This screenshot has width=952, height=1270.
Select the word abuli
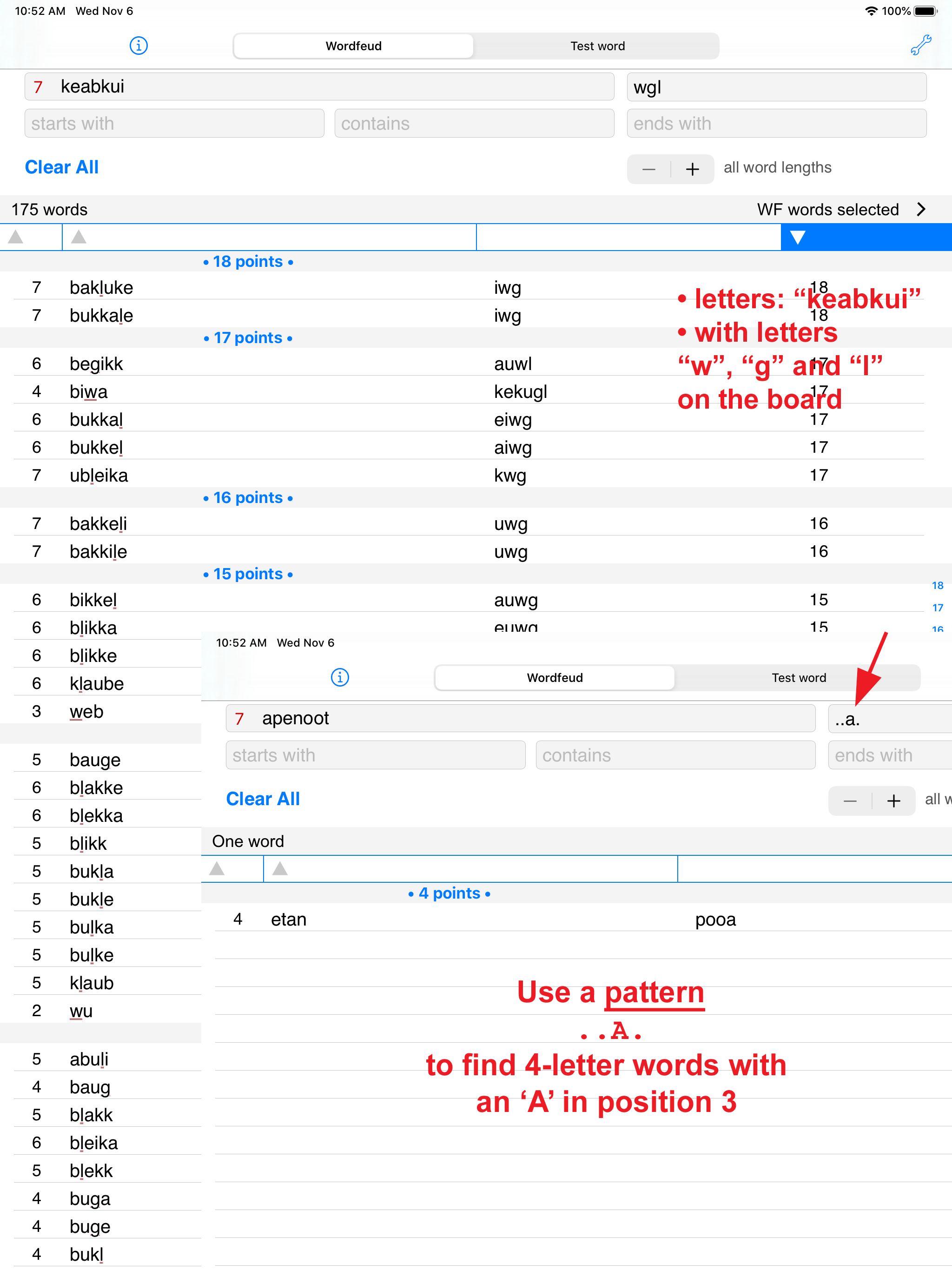point(89,1058)
